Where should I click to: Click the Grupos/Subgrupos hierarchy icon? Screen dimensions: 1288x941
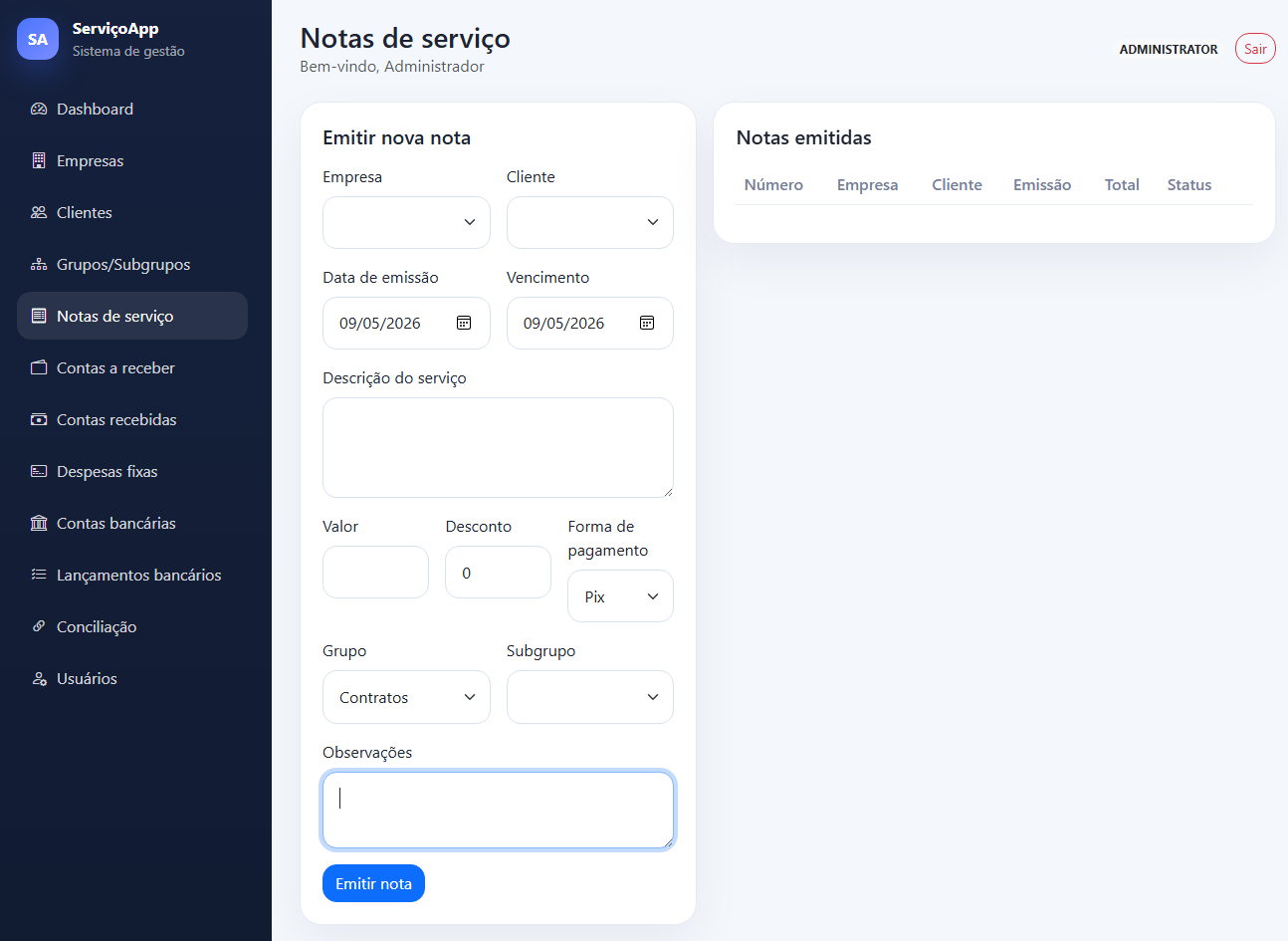pyautogui.click(x=39, y=264)
